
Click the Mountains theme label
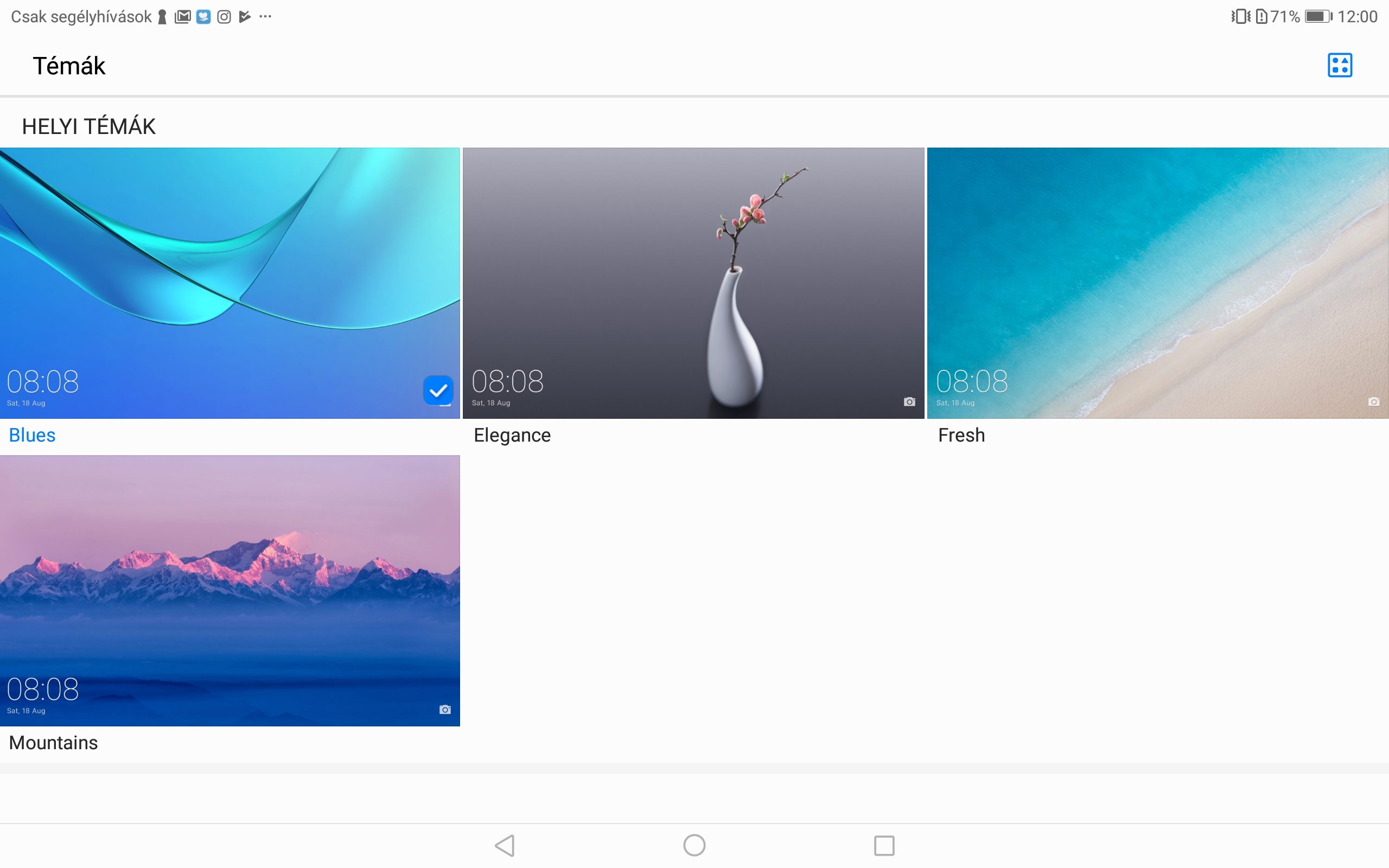click(53, 743)
